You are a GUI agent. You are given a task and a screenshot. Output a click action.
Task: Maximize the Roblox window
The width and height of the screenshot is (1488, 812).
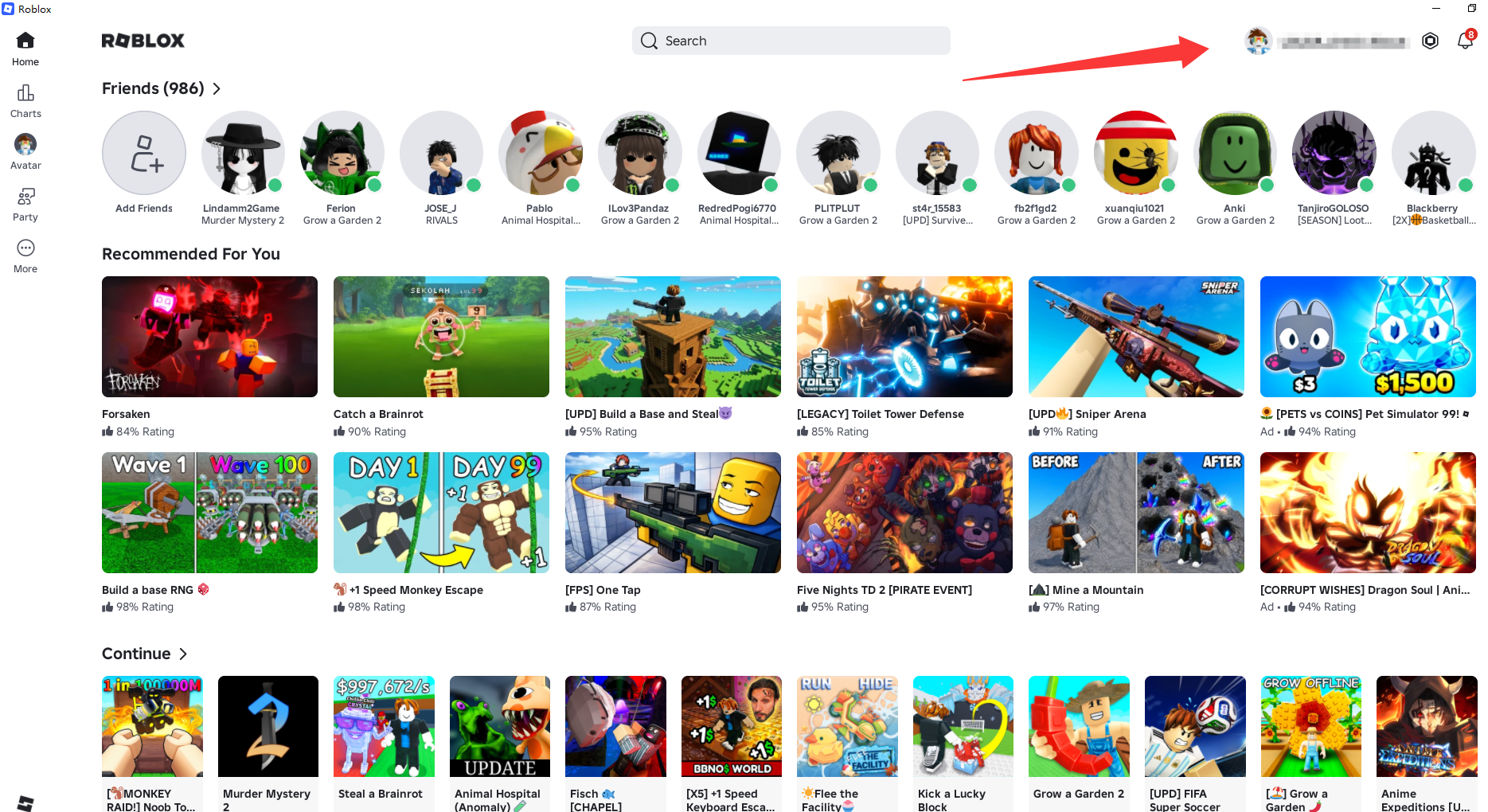[x=1471, y=9]
